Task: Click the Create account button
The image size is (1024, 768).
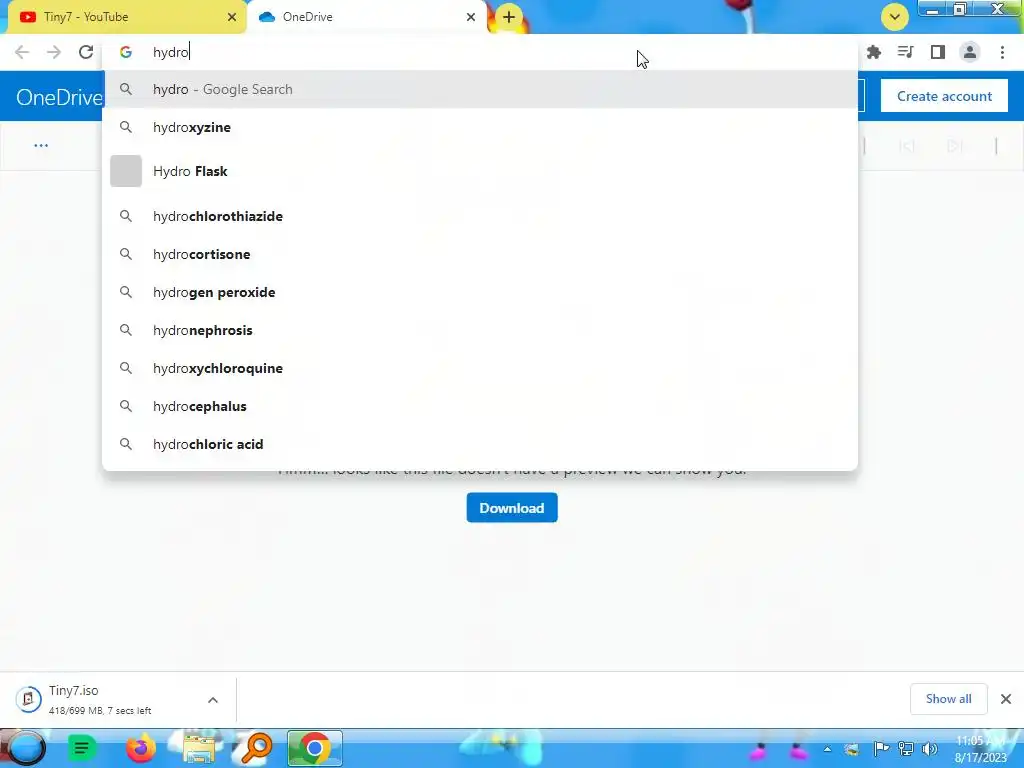Action: (944, 96)
